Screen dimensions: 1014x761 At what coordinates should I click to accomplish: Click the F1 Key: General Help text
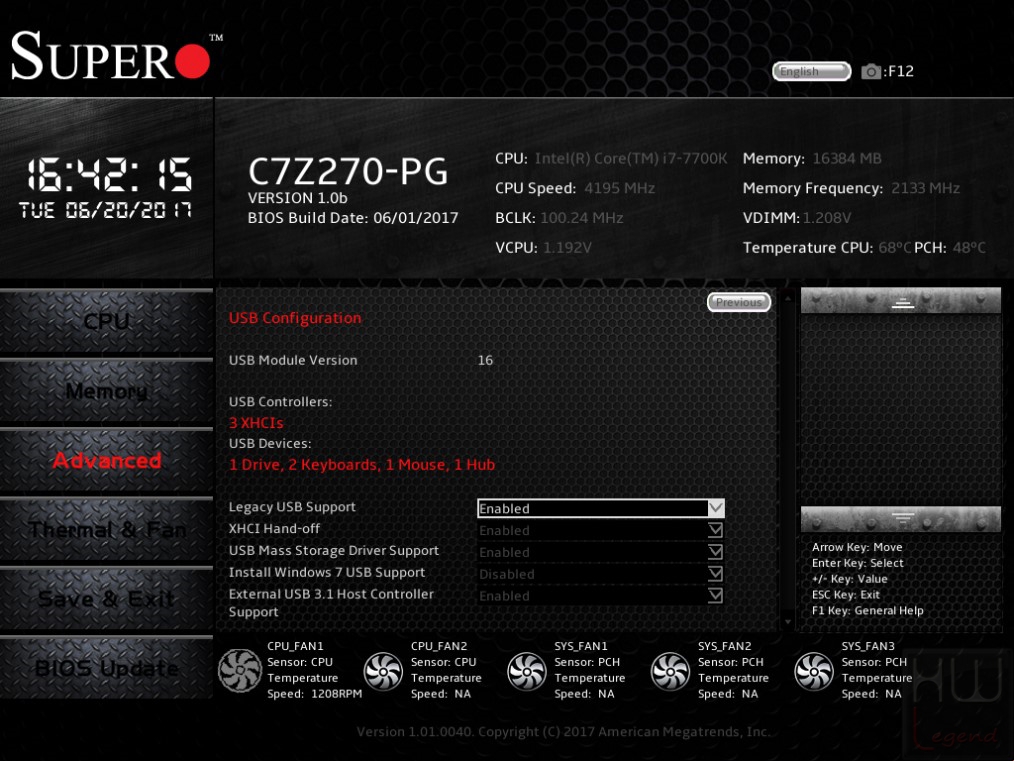pos(868,610)
